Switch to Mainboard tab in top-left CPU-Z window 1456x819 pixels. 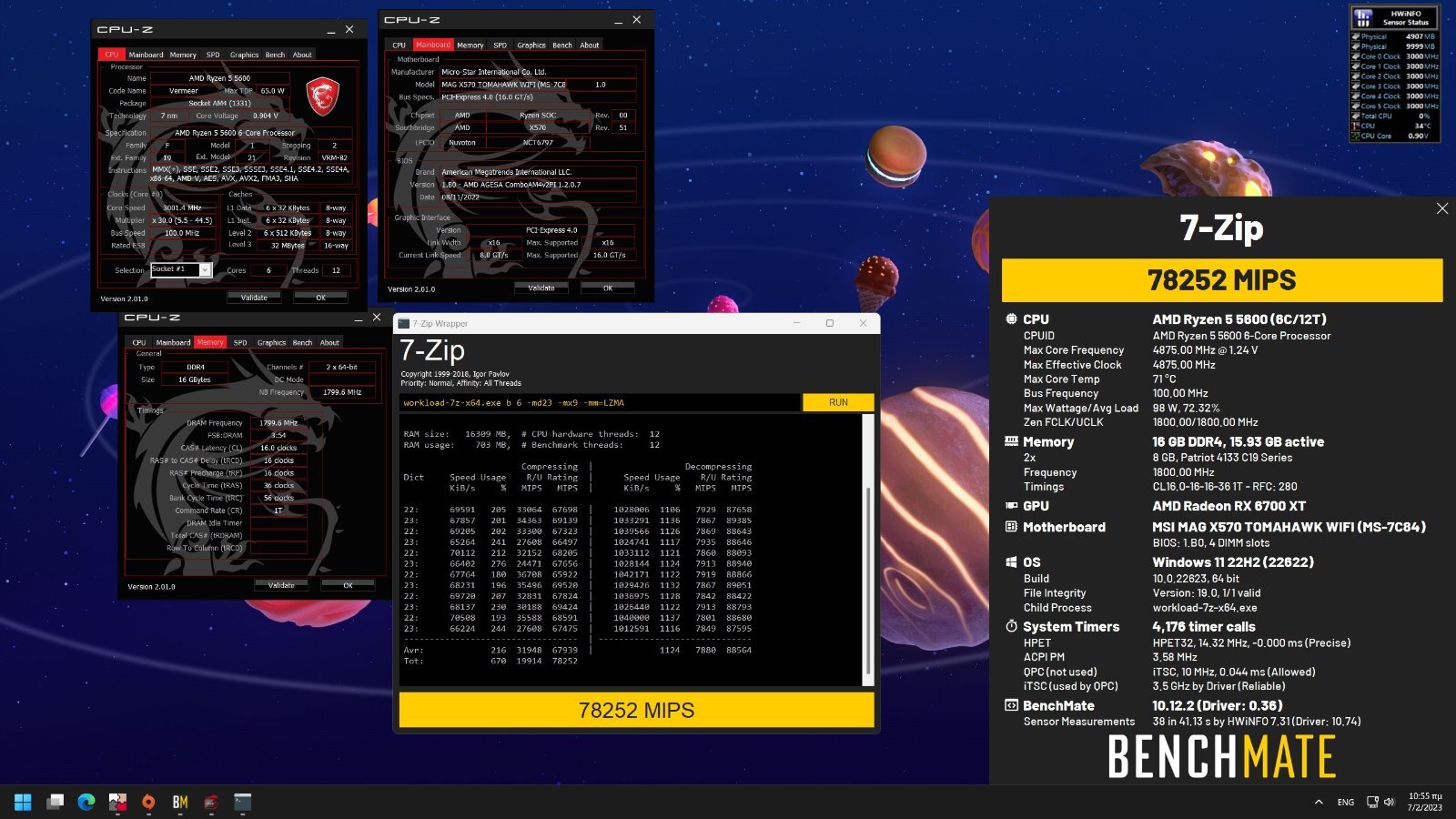[x=146, y=55]
